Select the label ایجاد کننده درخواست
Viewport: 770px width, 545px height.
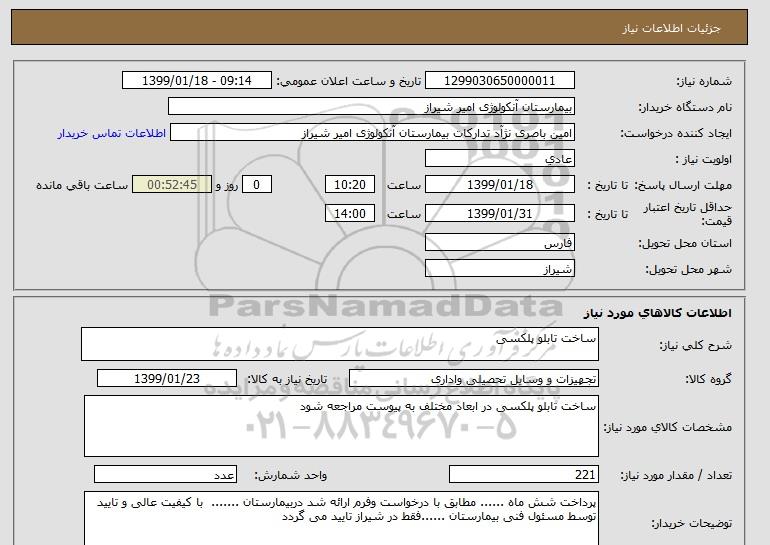point(676,133)
